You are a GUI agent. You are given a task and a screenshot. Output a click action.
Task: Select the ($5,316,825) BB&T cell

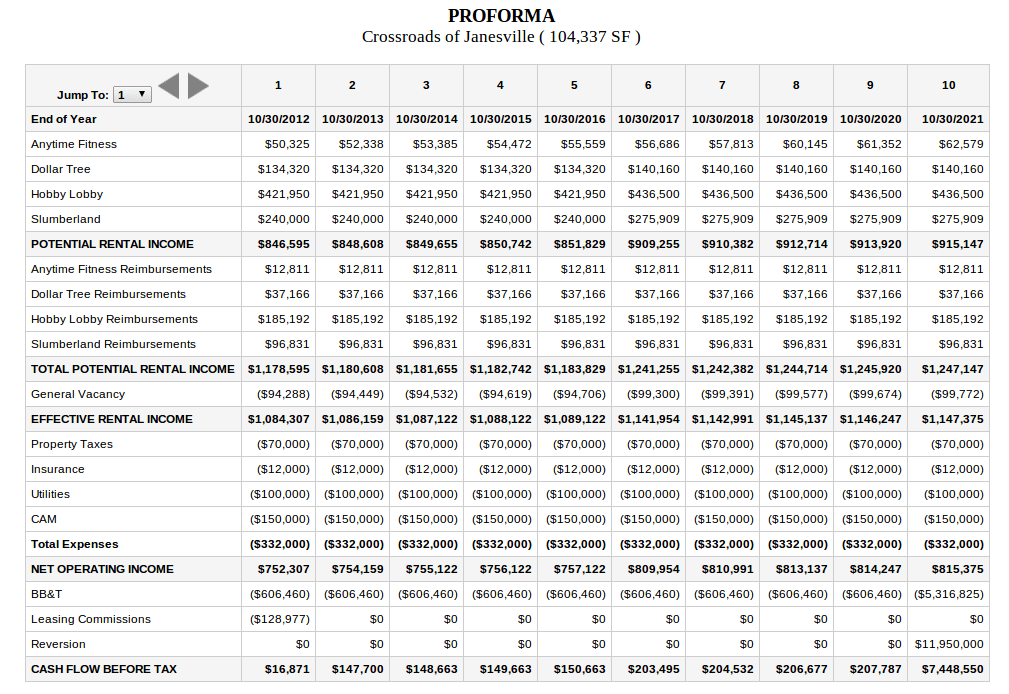[949, 594]
